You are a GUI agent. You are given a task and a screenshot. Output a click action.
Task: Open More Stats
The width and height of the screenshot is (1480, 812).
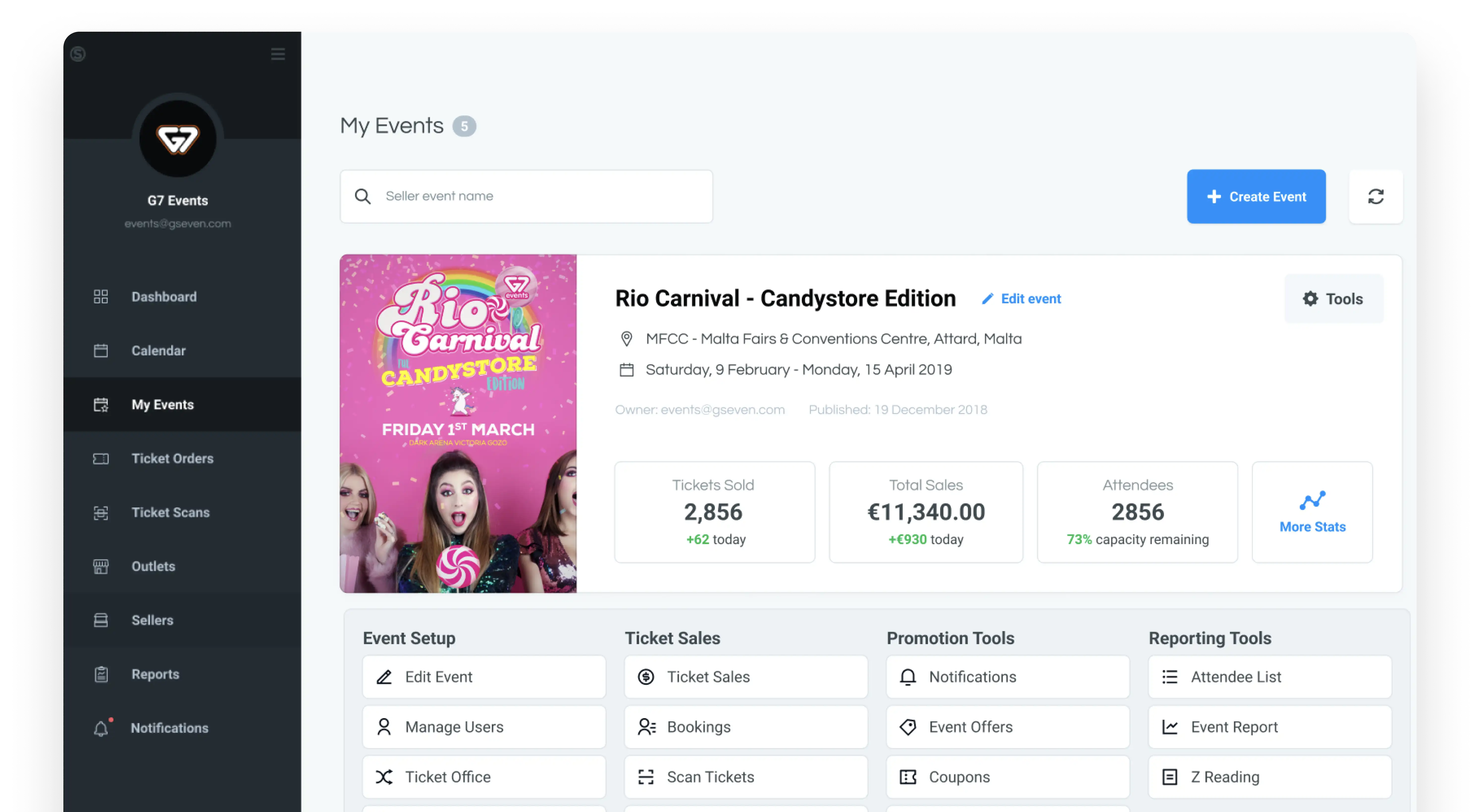click(x=1313, y=512)
